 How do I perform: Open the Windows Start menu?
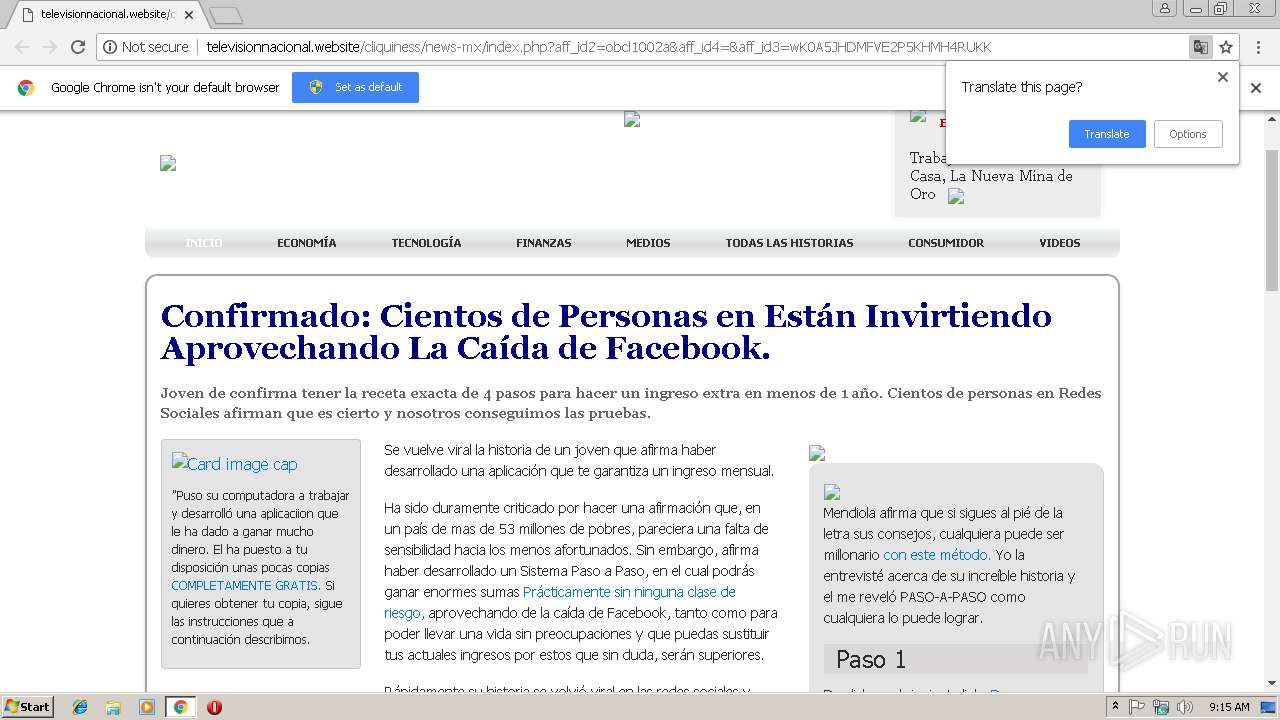[x=28, y=707]
